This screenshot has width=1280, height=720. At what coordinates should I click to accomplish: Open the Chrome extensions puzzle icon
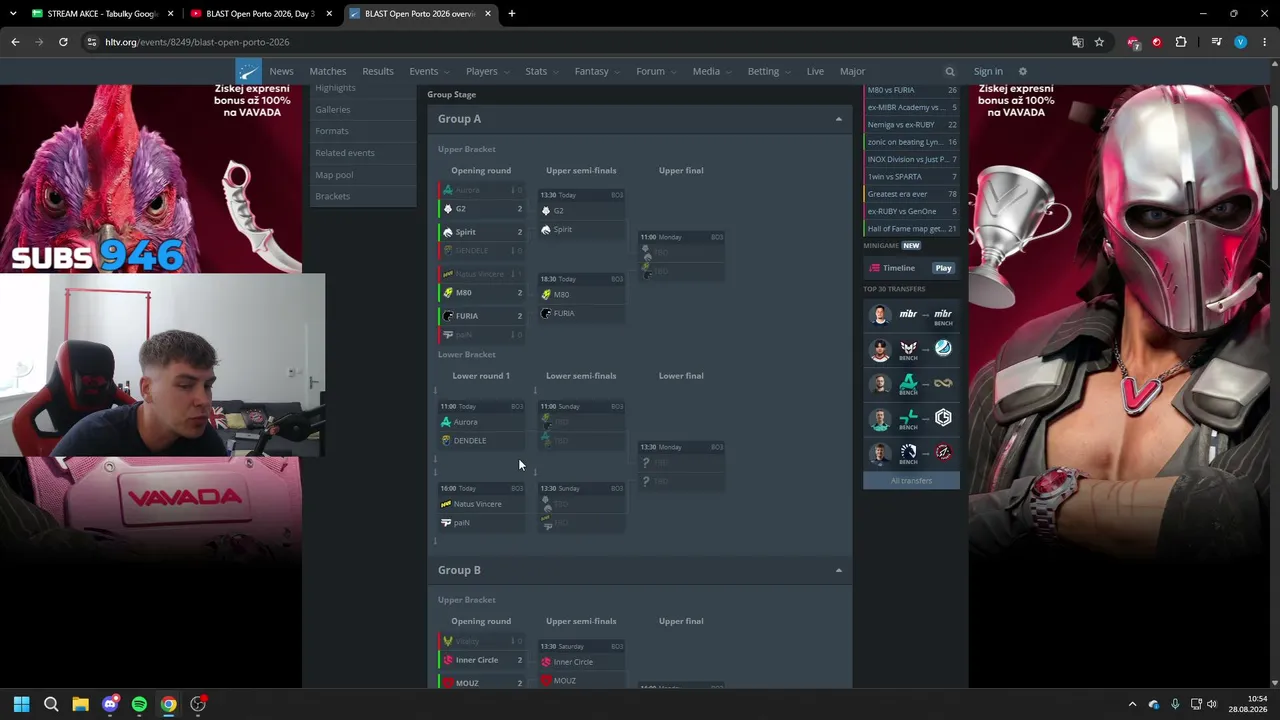coord(1181,42)
